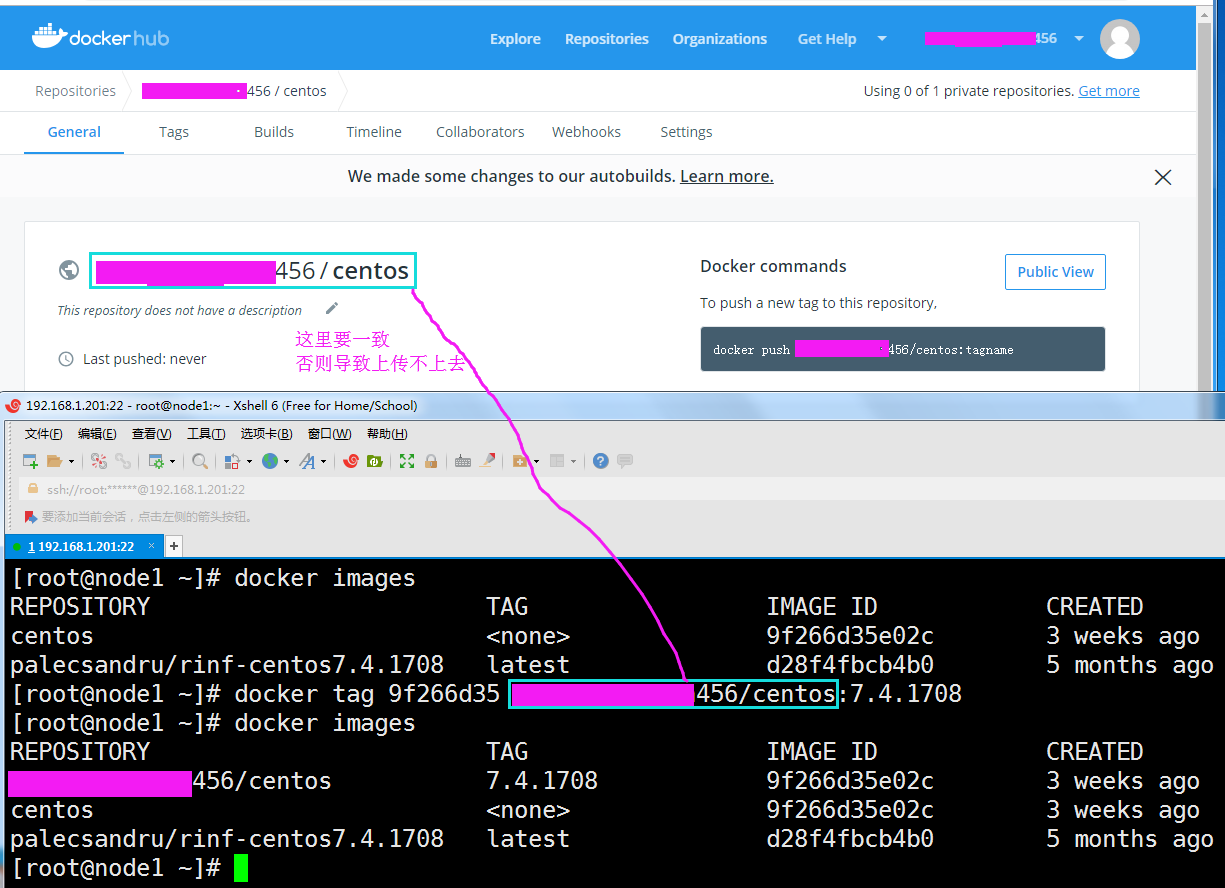The image size is (1225, 888).
Task: Open Xshell 文件(F) menu
Action: click(43, 433)
